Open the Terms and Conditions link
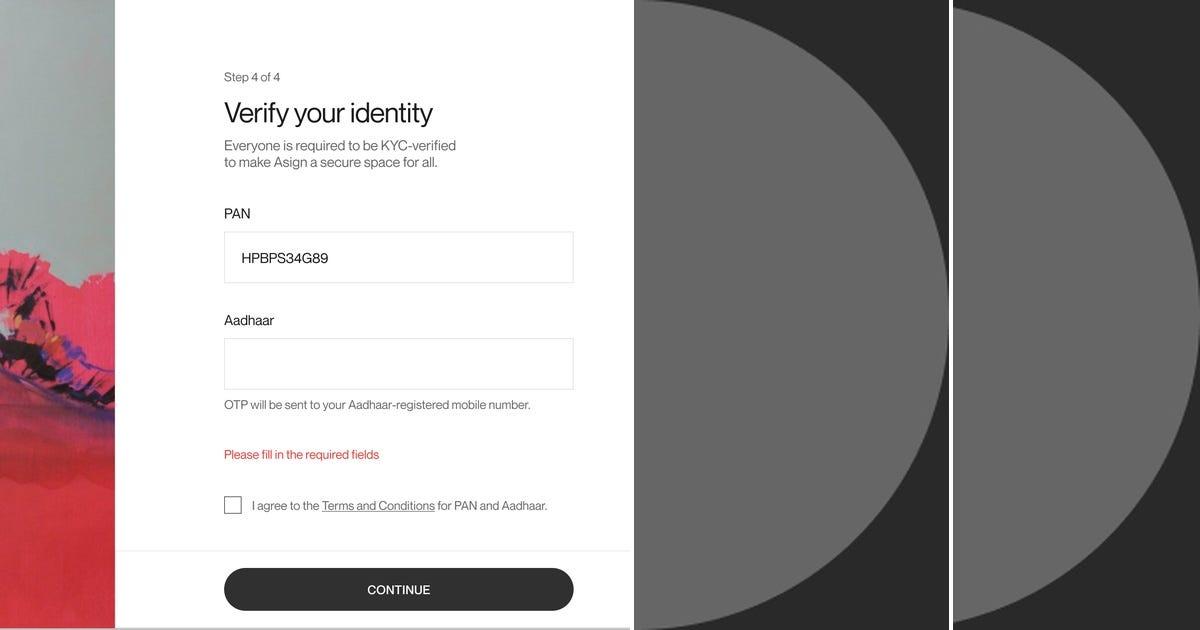This screenshot has height=630, width=1200. tap(378, 505)
